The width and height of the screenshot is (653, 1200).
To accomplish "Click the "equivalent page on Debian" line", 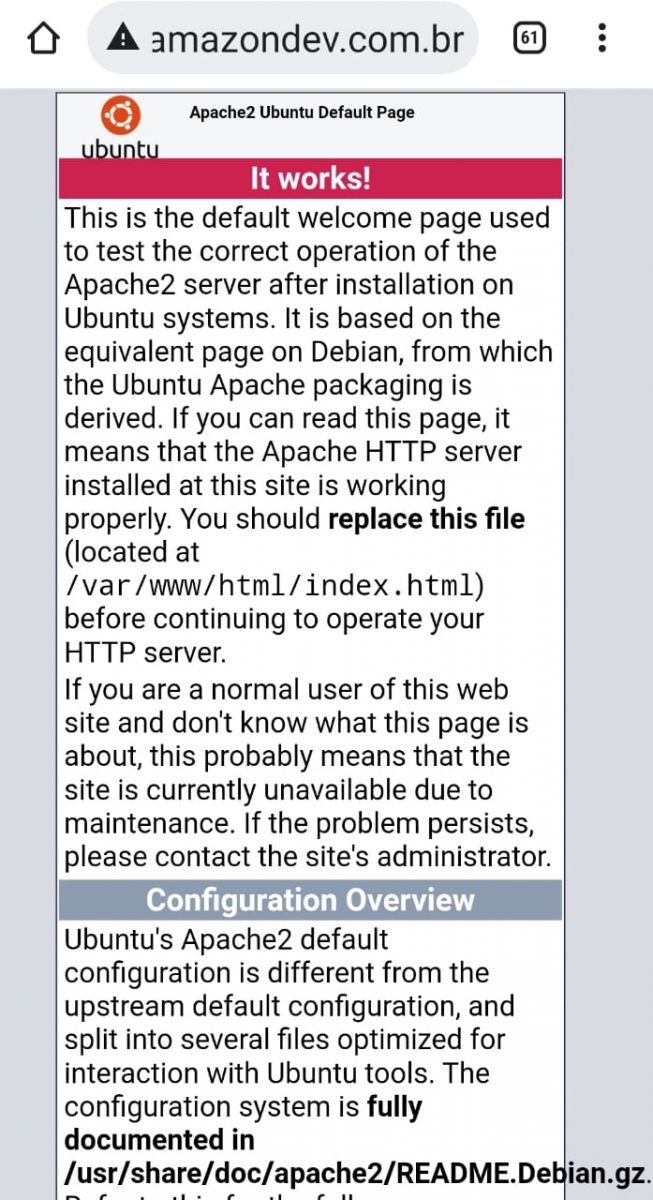I will 307,352.
